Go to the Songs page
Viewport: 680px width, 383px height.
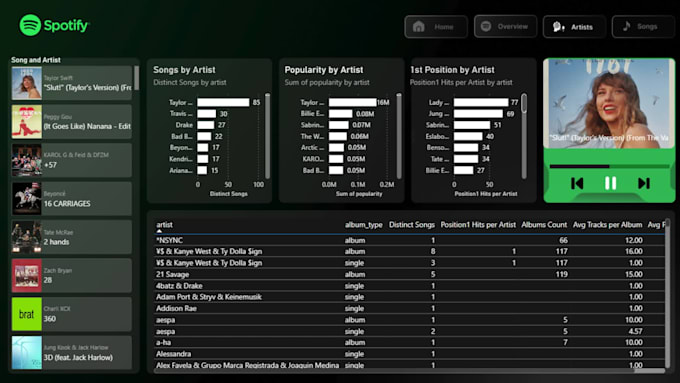[x=643, y=26]
